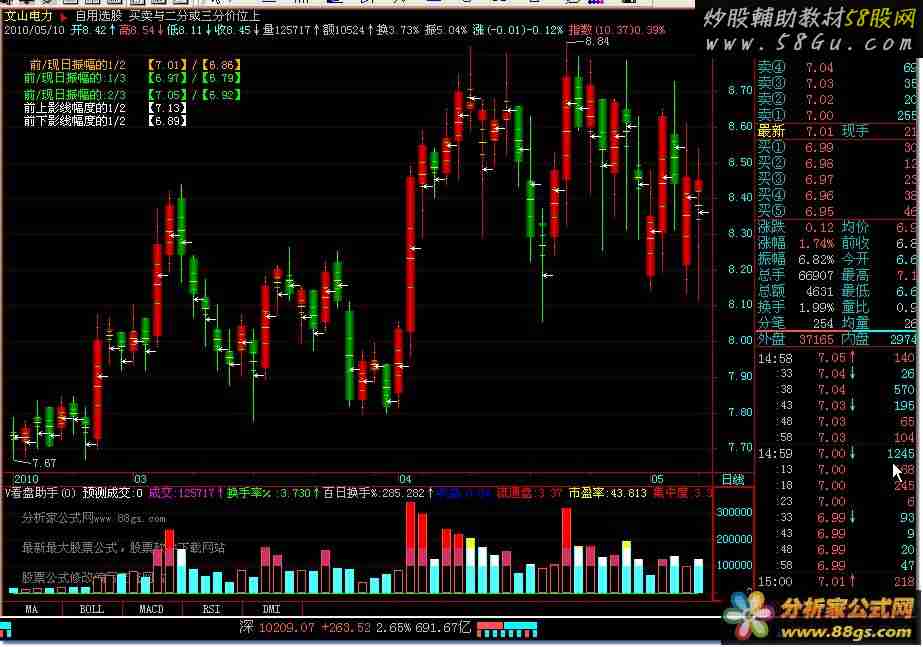Click the 深 10209.07 index in status bar
The image size is (923, 647).
[x=277, y=628]
